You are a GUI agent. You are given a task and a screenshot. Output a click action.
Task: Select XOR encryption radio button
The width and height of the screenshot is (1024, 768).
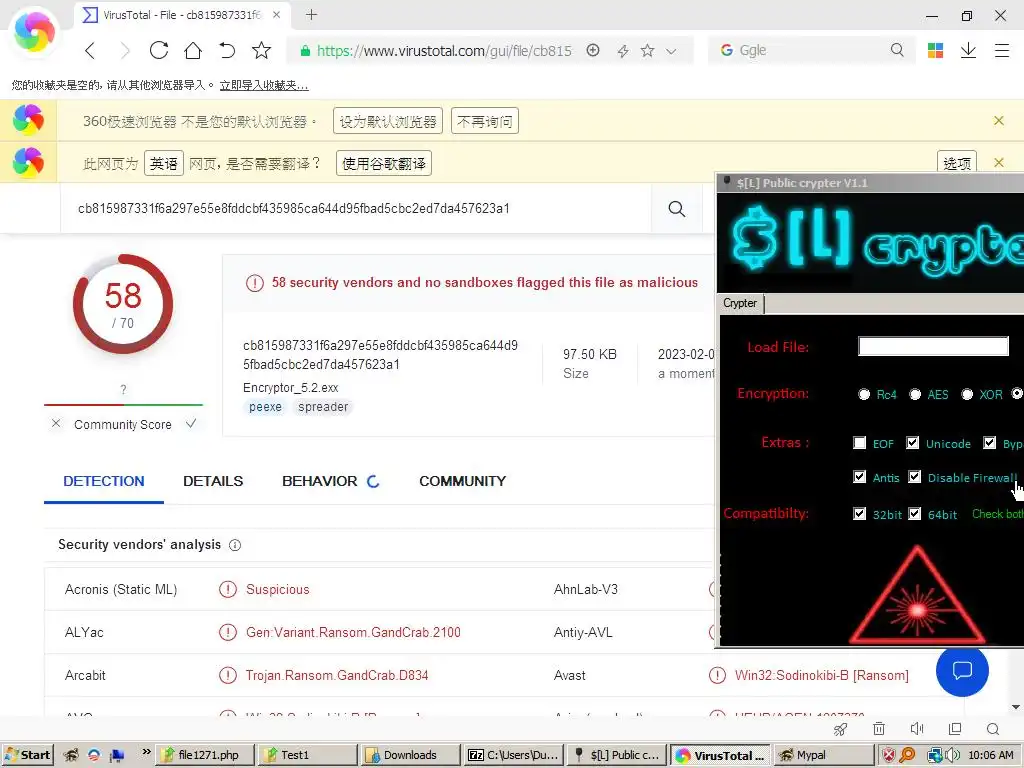pos(967,394)
